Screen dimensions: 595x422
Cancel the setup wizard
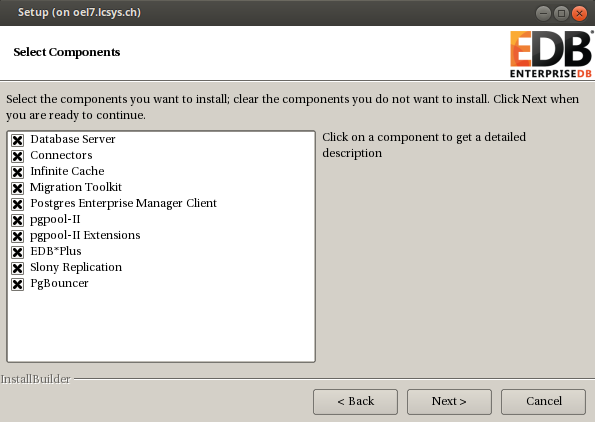click(543, 402)
